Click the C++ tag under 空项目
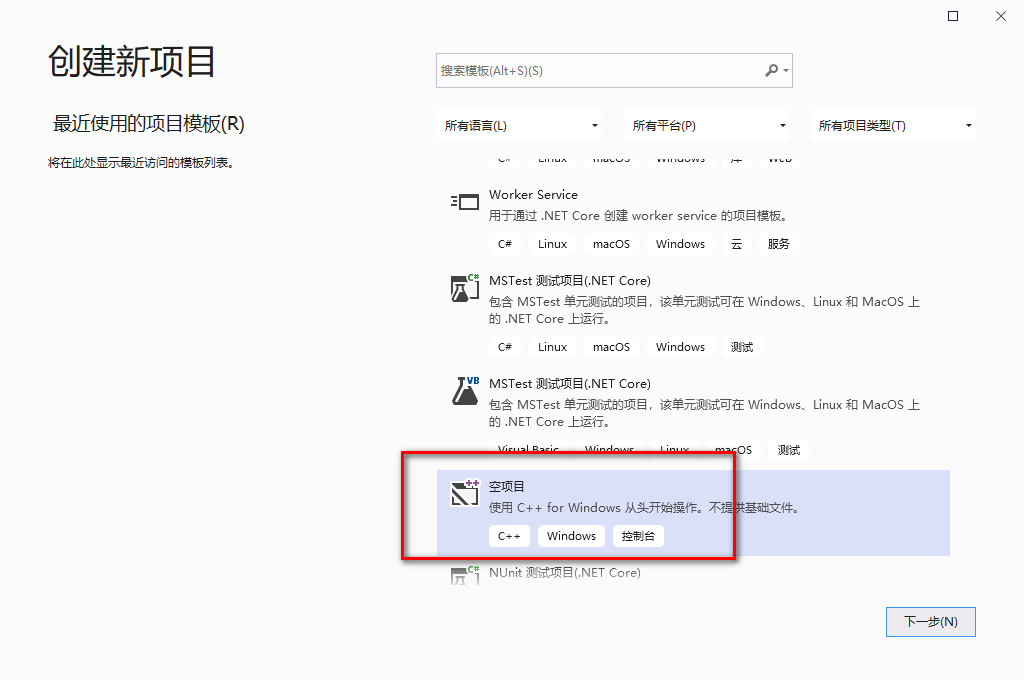 pos(509,535)
